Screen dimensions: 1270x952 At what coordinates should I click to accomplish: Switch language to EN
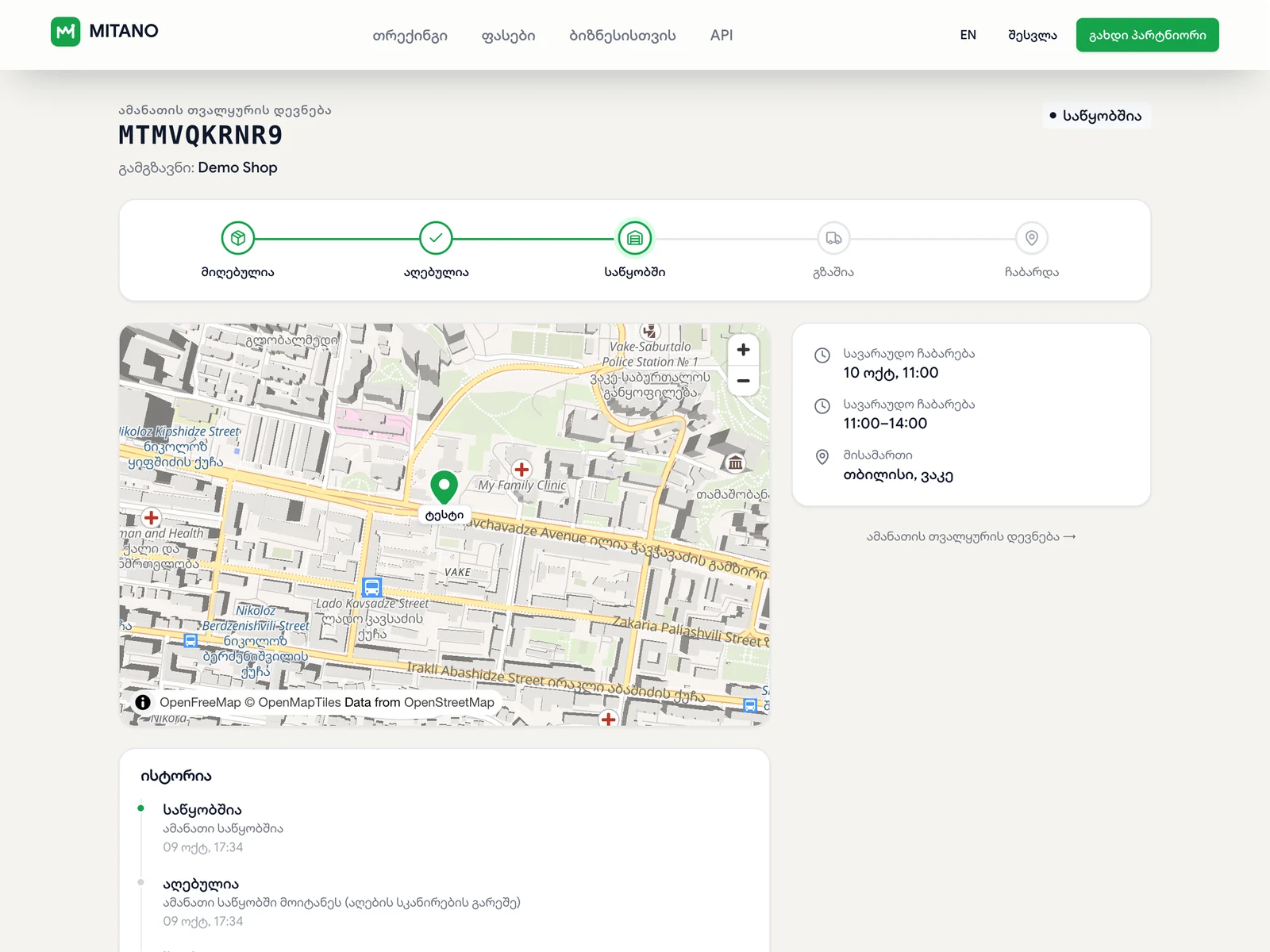[x=968, y=35]
